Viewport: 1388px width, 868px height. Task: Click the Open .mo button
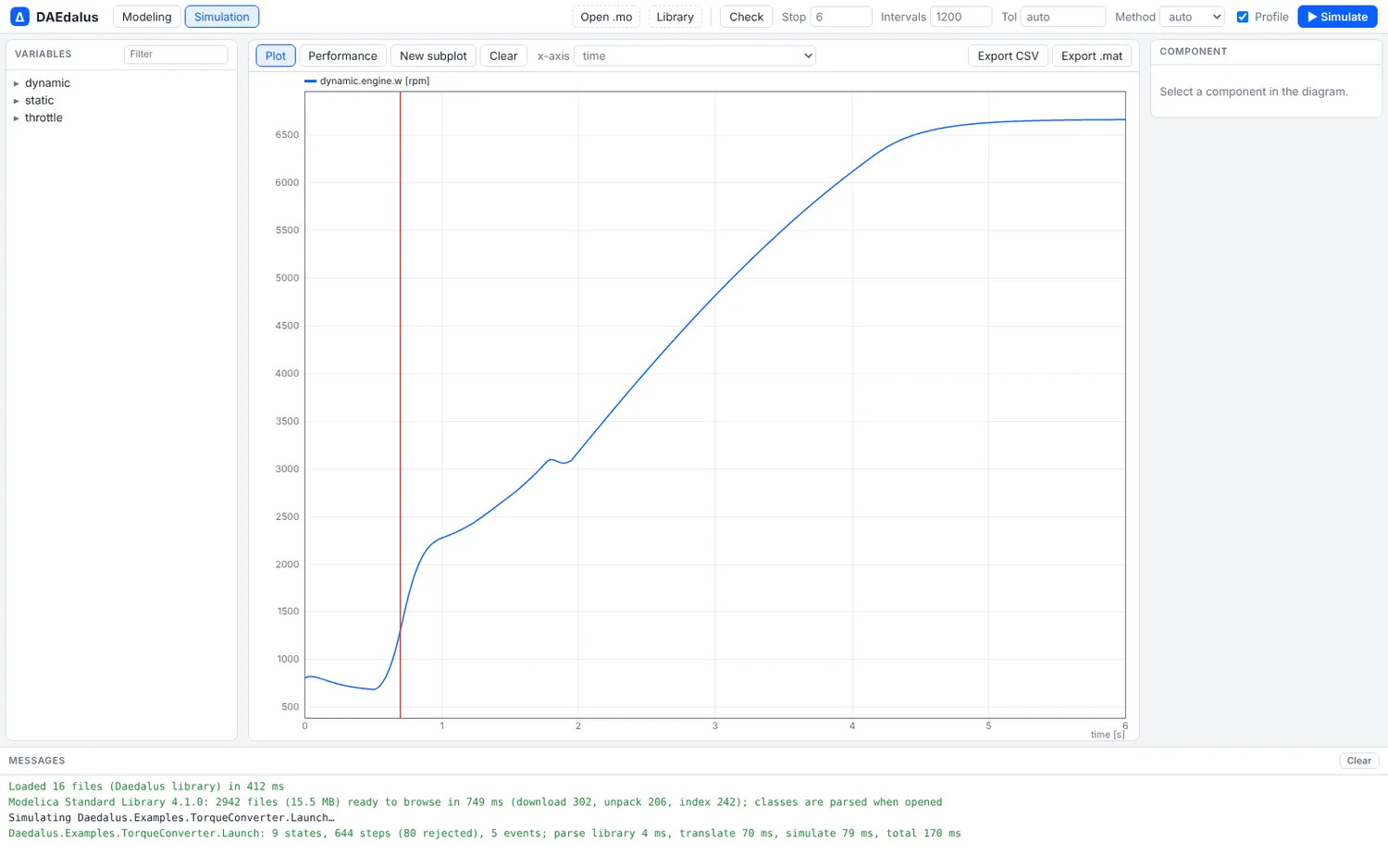606,17
